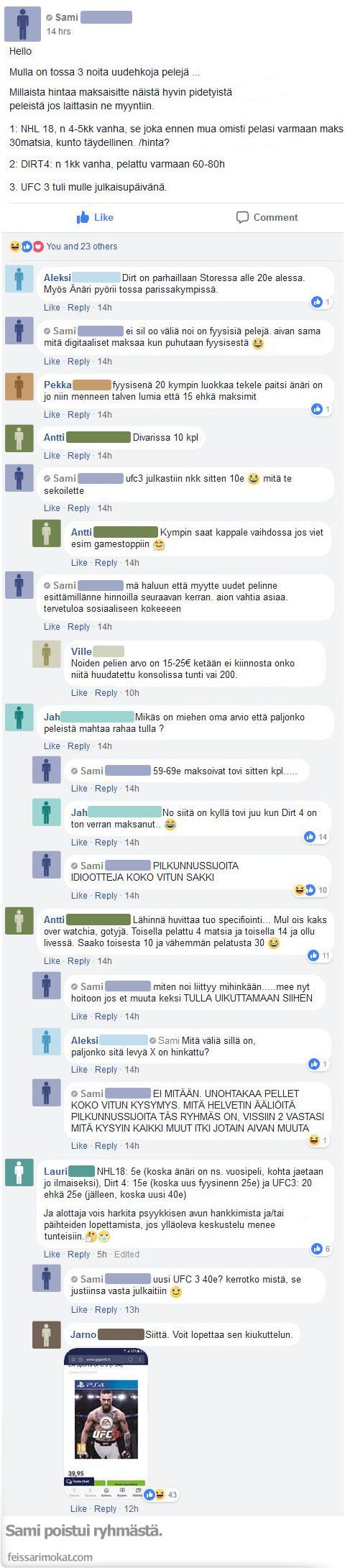The width and height of the screenshot is (350, 1568).
Task: Click the Comment button under post
Action: [267, 217]
